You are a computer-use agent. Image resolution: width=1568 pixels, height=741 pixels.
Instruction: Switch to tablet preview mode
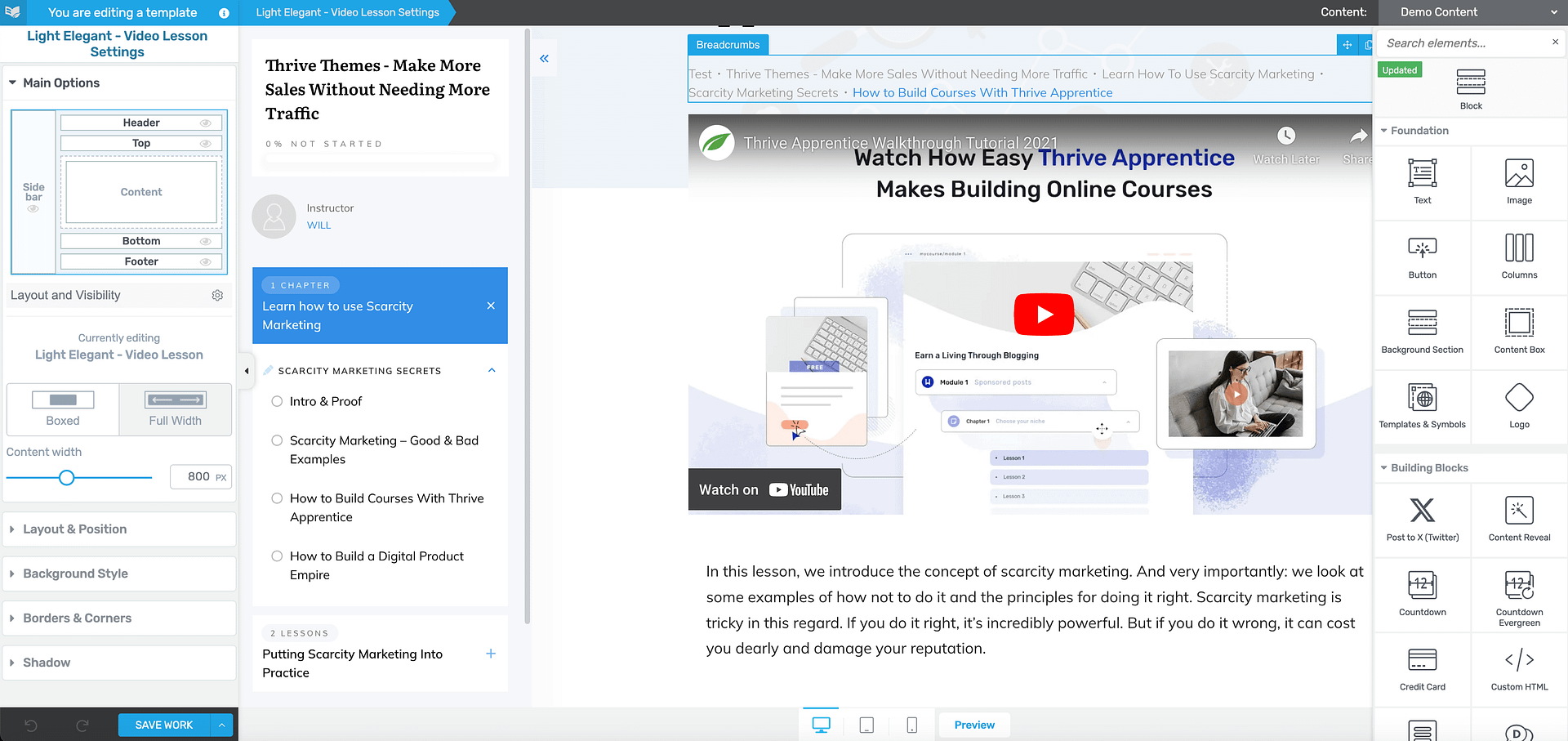coord(866,724)
